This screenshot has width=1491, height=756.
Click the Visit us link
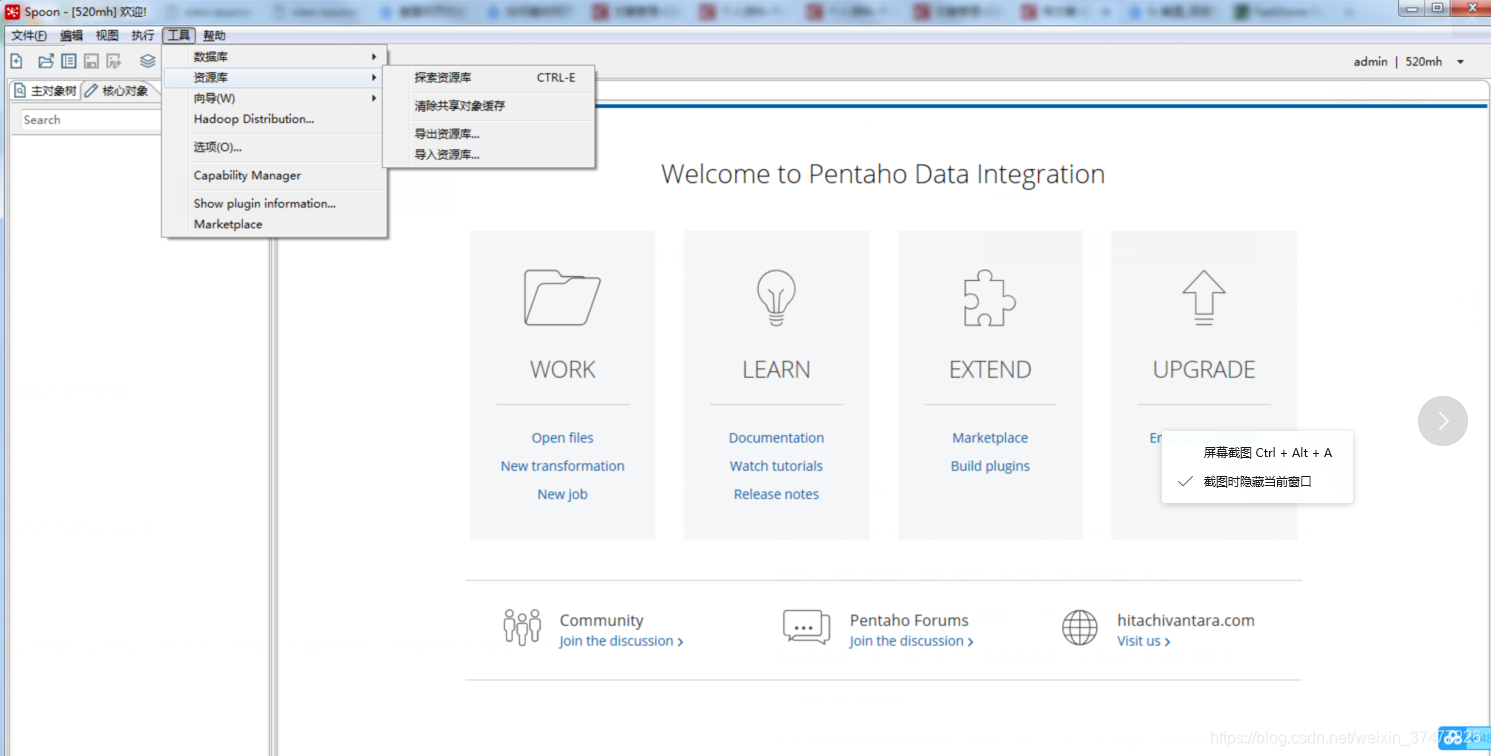tap(1143, 641)
